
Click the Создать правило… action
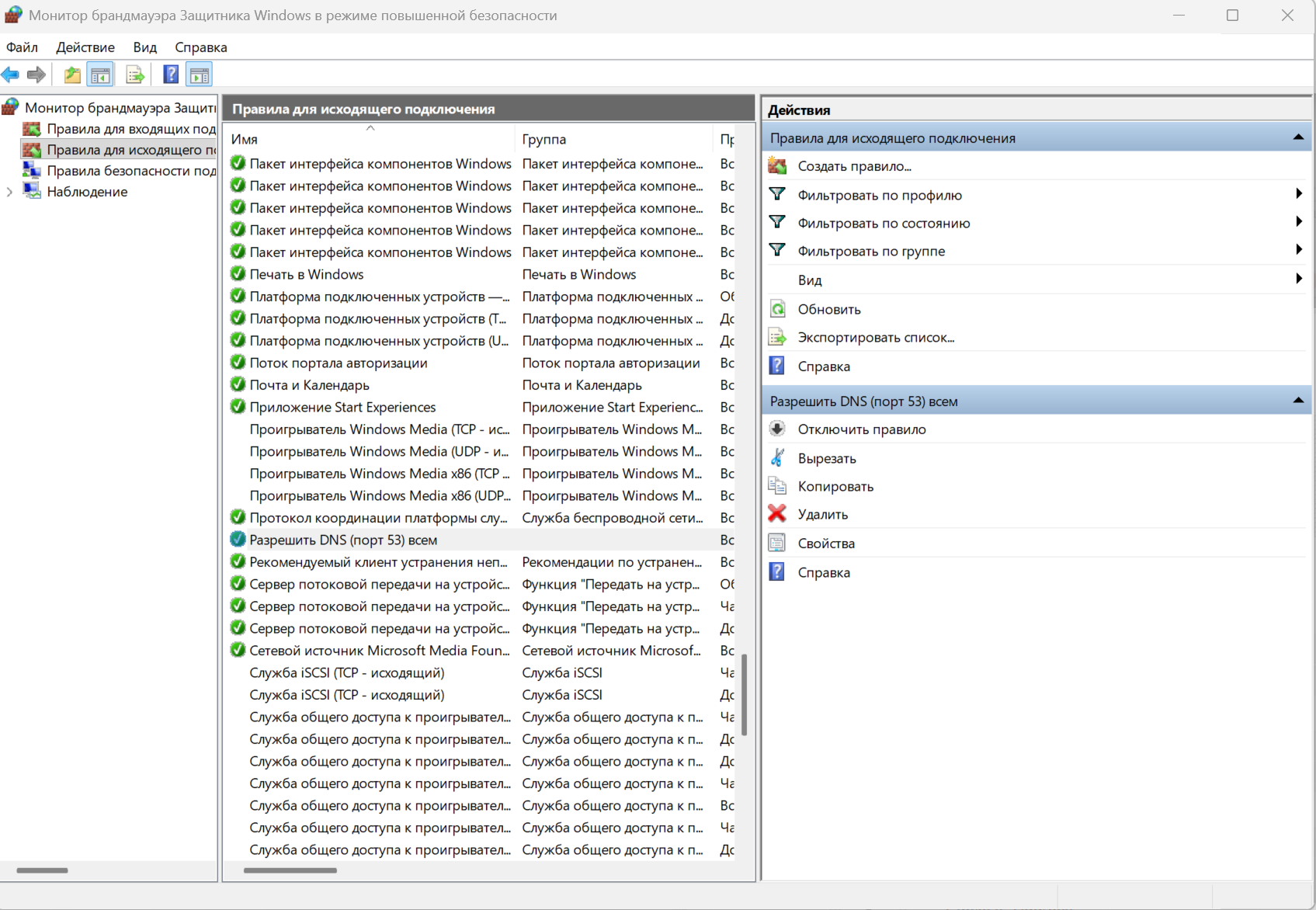854,166
